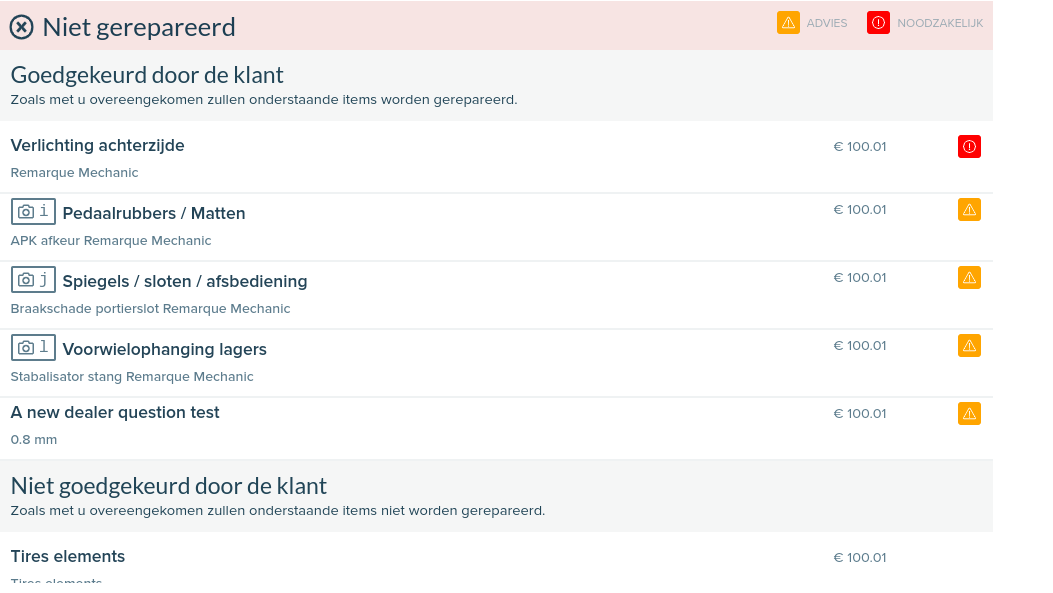Select the Verlichting achterzijde item title
This screenshot has height=593, width=1053.
(97, 146)
